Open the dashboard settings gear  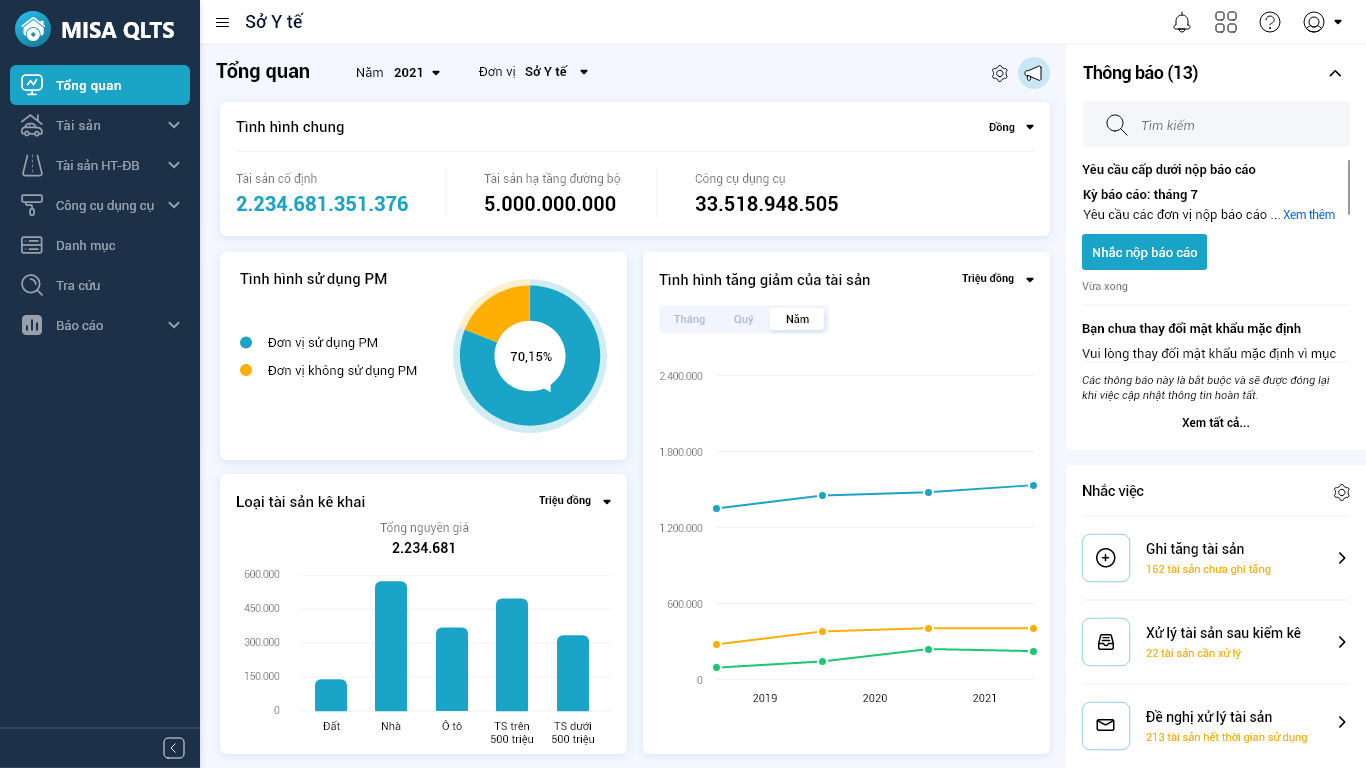tap(999, 73)
